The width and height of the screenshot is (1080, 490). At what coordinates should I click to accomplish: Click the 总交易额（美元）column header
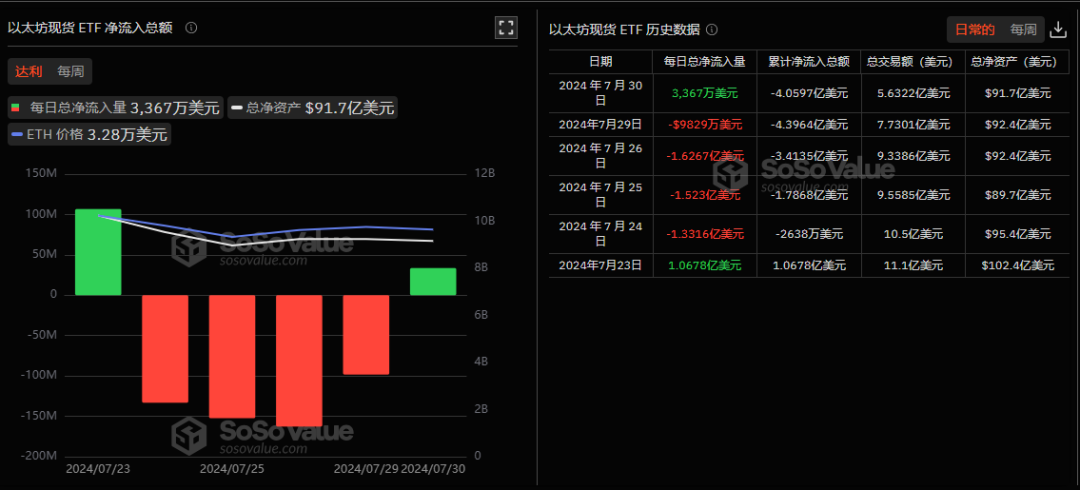tap(913, 61)
